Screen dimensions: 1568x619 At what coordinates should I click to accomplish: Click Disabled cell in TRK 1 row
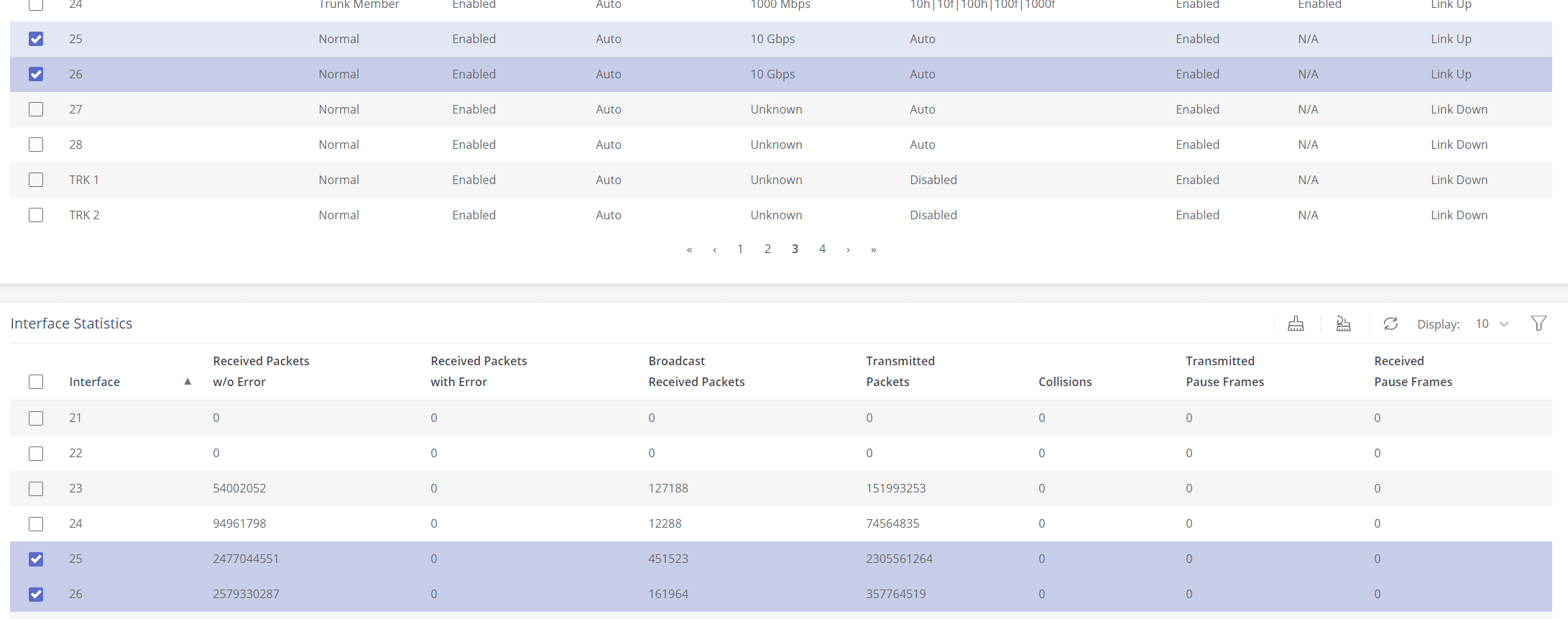click(x=933, y=180)
